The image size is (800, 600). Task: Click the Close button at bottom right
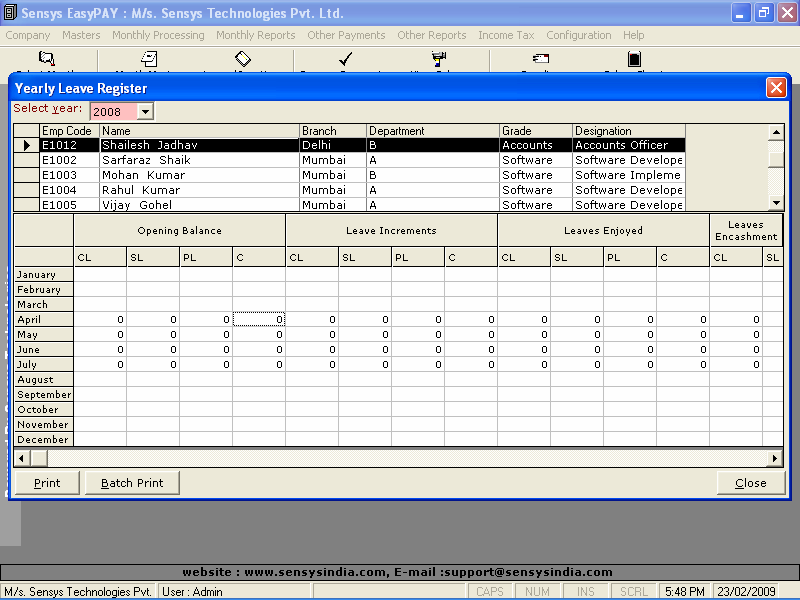[x=751, y=483]
